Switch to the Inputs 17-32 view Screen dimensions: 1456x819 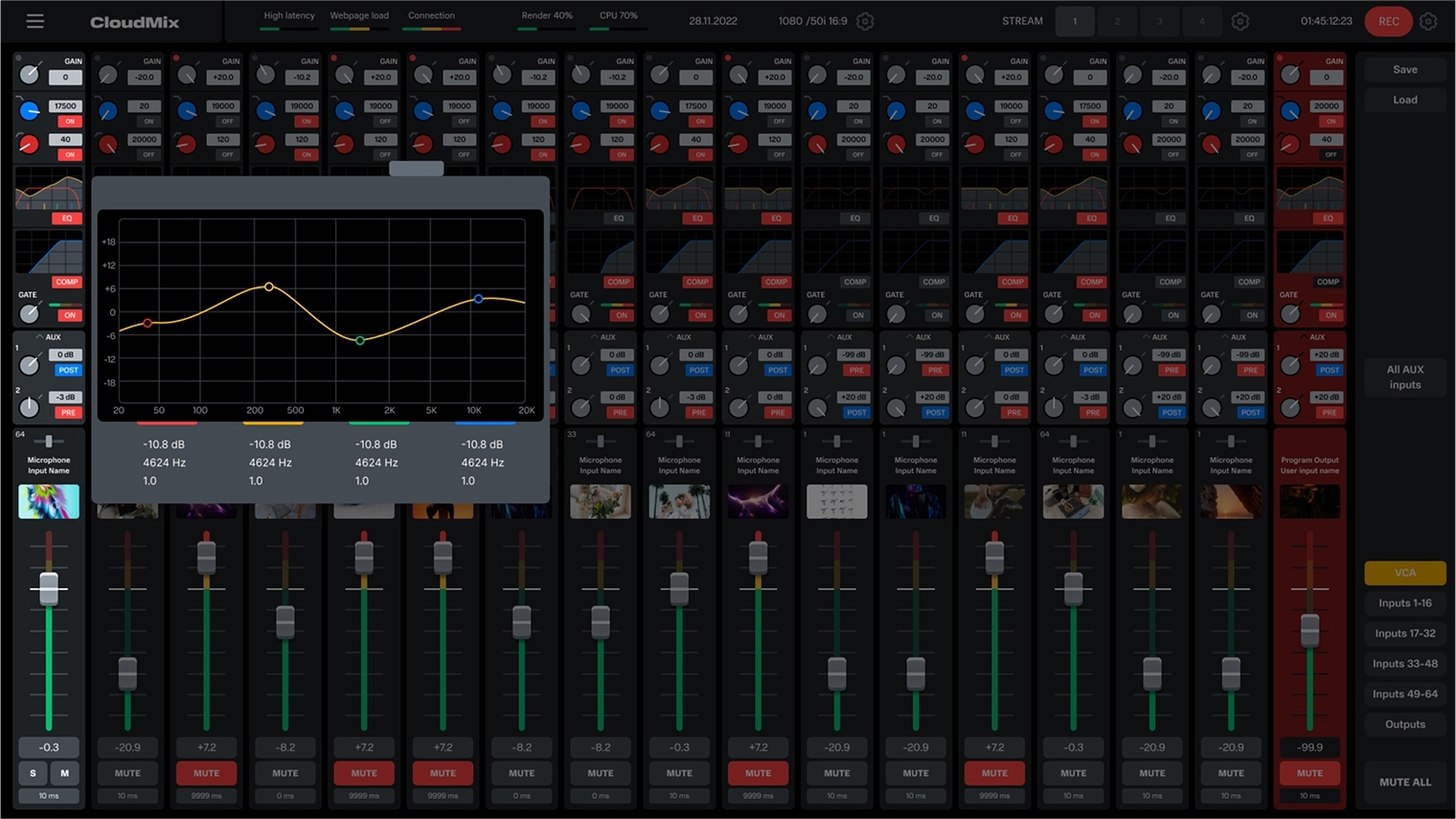[1404, 633]
